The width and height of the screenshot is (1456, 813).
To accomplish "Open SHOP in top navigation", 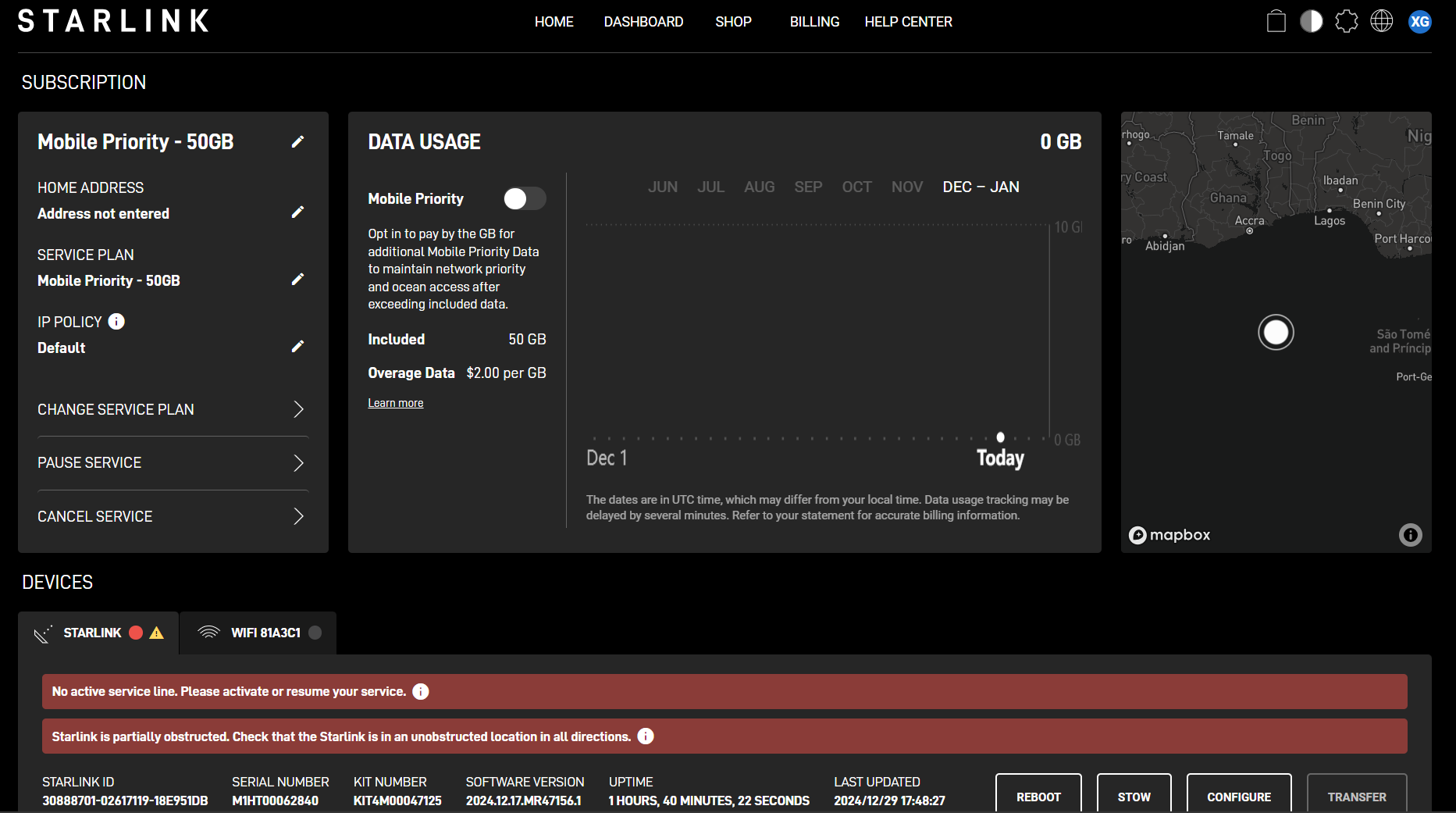I will 733,22.
